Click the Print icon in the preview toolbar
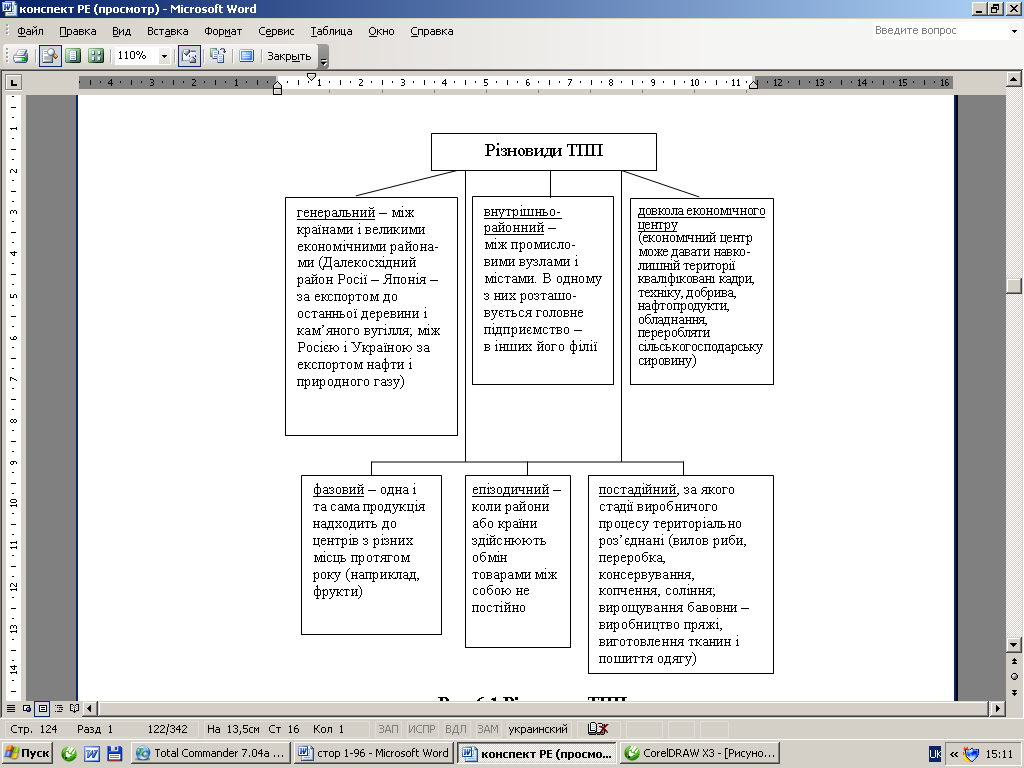The image size is (1024, 768). pyautogui.click(x=20, y=56)
